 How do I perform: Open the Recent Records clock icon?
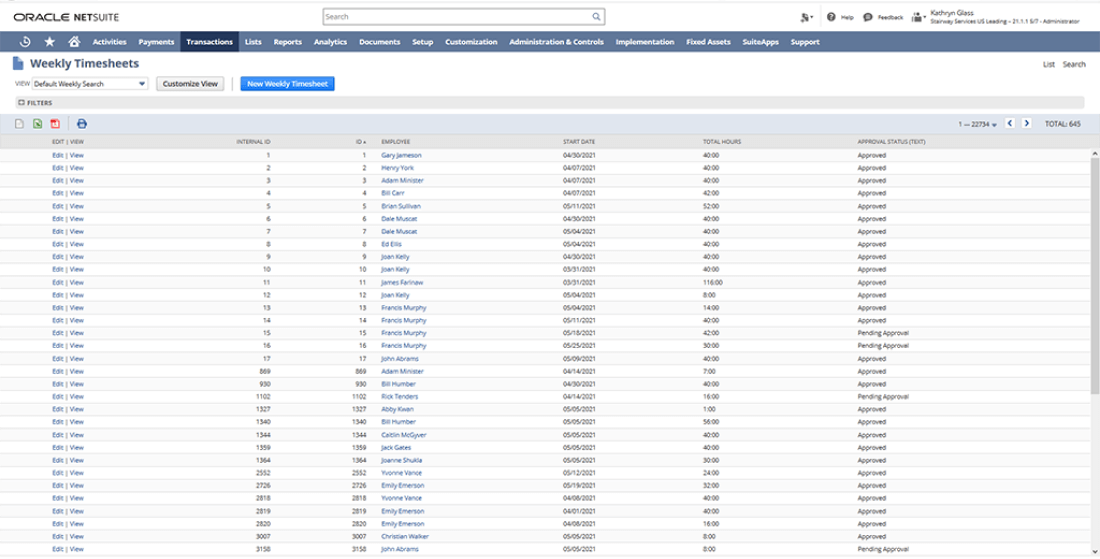pyautogui.click(x=24, y=42)
